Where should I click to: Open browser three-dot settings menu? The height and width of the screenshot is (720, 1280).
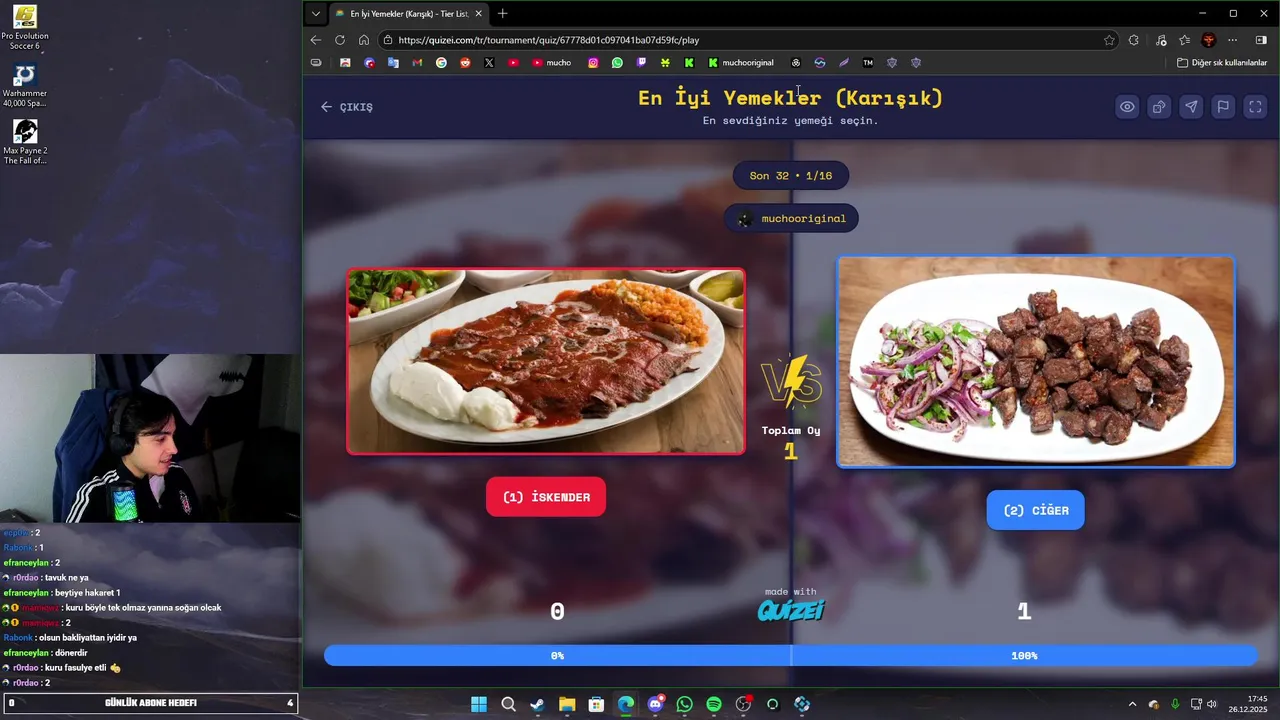pos(1233,40)
